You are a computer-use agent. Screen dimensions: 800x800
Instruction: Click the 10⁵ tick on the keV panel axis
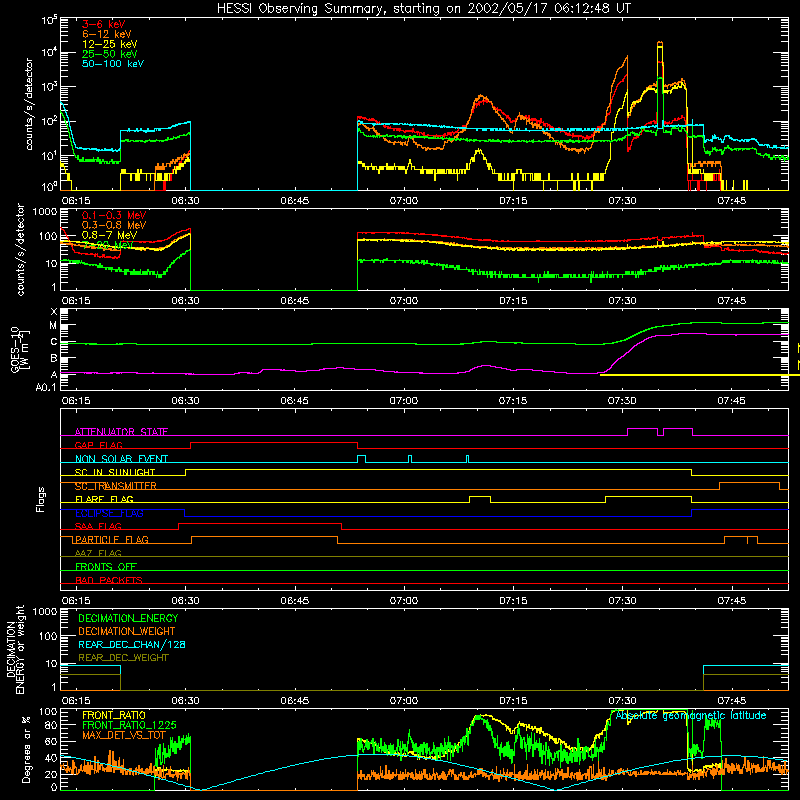(49, 20)
